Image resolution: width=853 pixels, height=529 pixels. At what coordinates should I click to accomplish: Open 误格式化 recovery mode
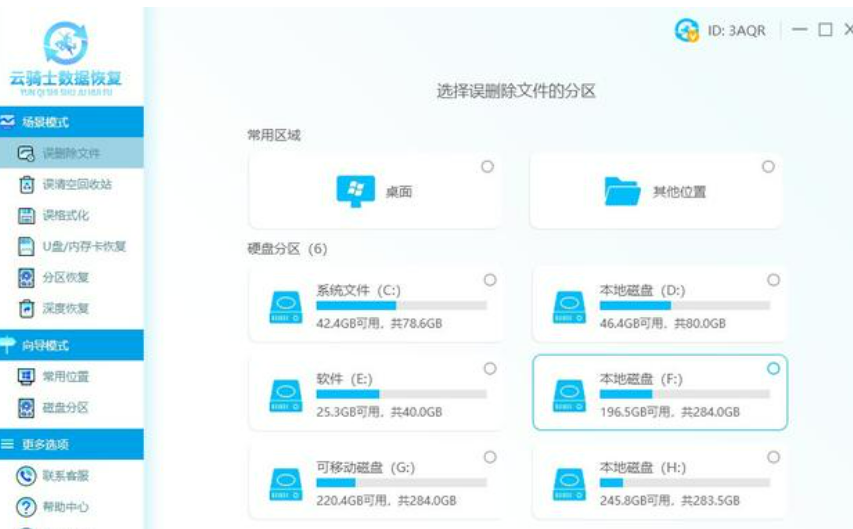(66, 215)
